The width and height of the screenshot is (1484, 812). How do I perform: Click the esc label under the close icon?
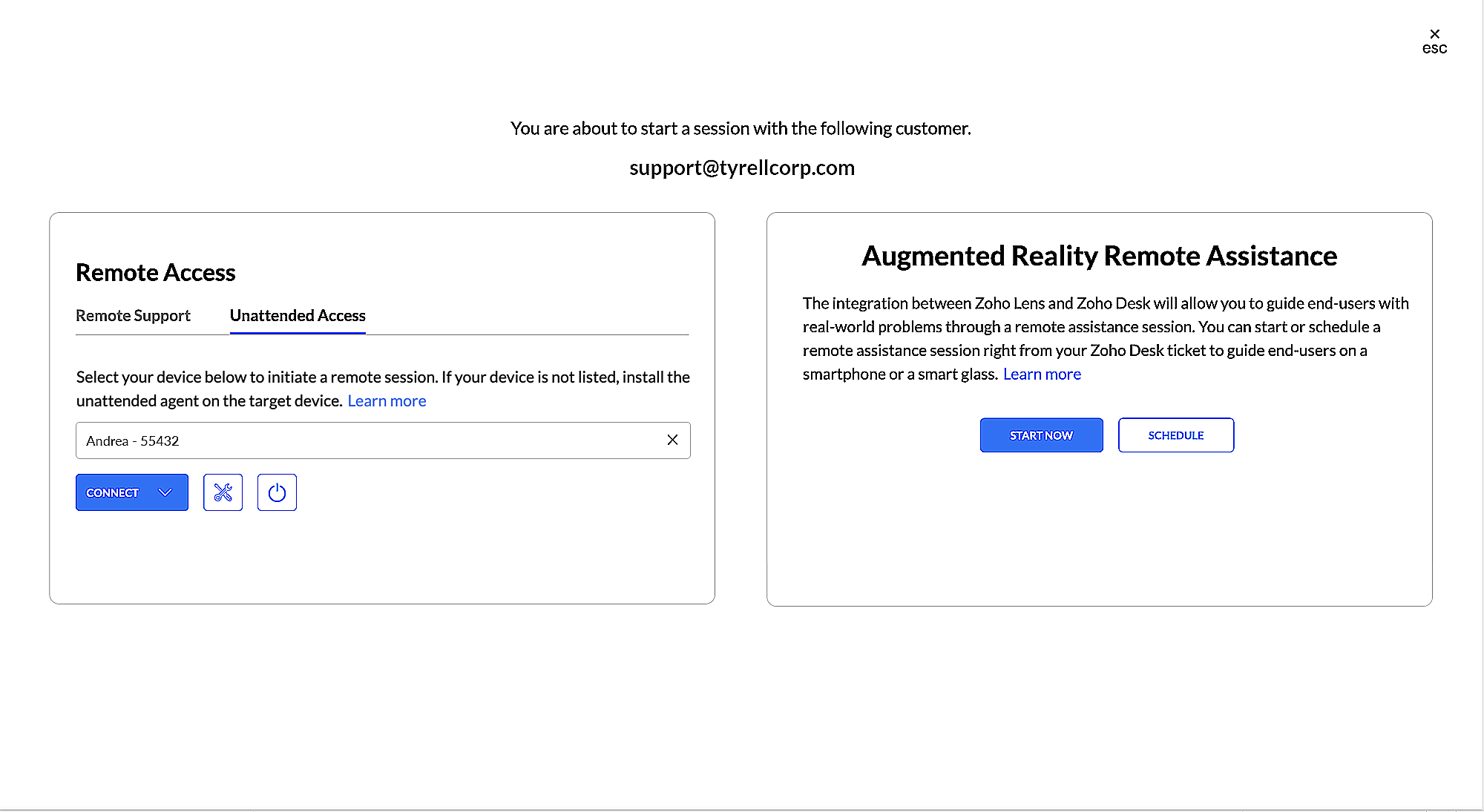coord(1434,49)
